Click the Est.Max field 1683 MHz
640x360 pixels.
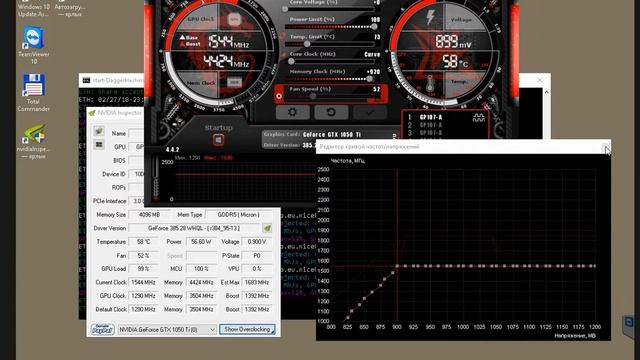click(257, 282)
